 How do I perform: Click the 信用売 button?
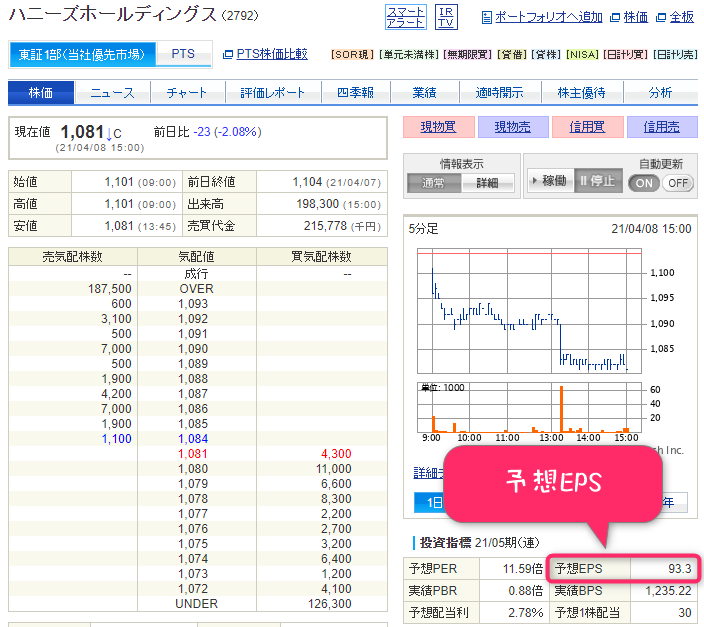662,127
